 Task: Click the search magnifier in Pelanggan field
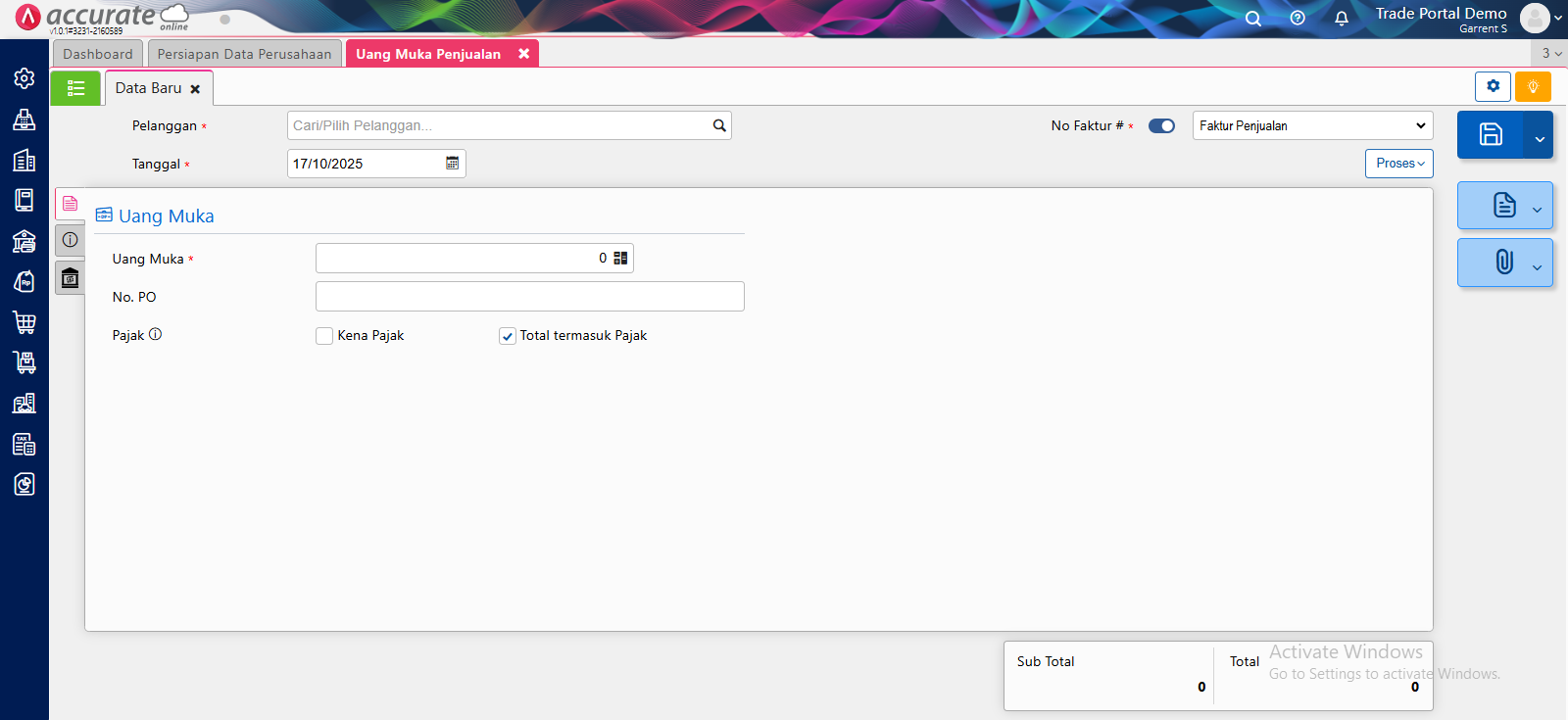[719, 125]
